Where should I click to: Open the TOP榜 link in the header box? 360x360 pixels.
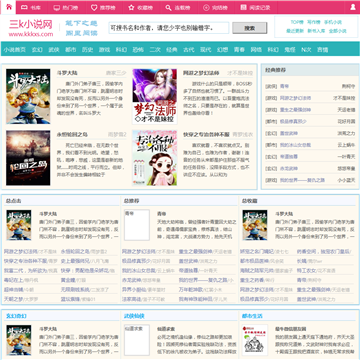tap(297, 22)
